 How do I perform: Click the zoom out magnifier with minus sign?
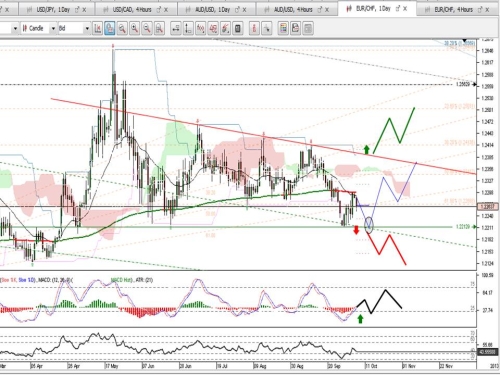click(x=147, y=29)
